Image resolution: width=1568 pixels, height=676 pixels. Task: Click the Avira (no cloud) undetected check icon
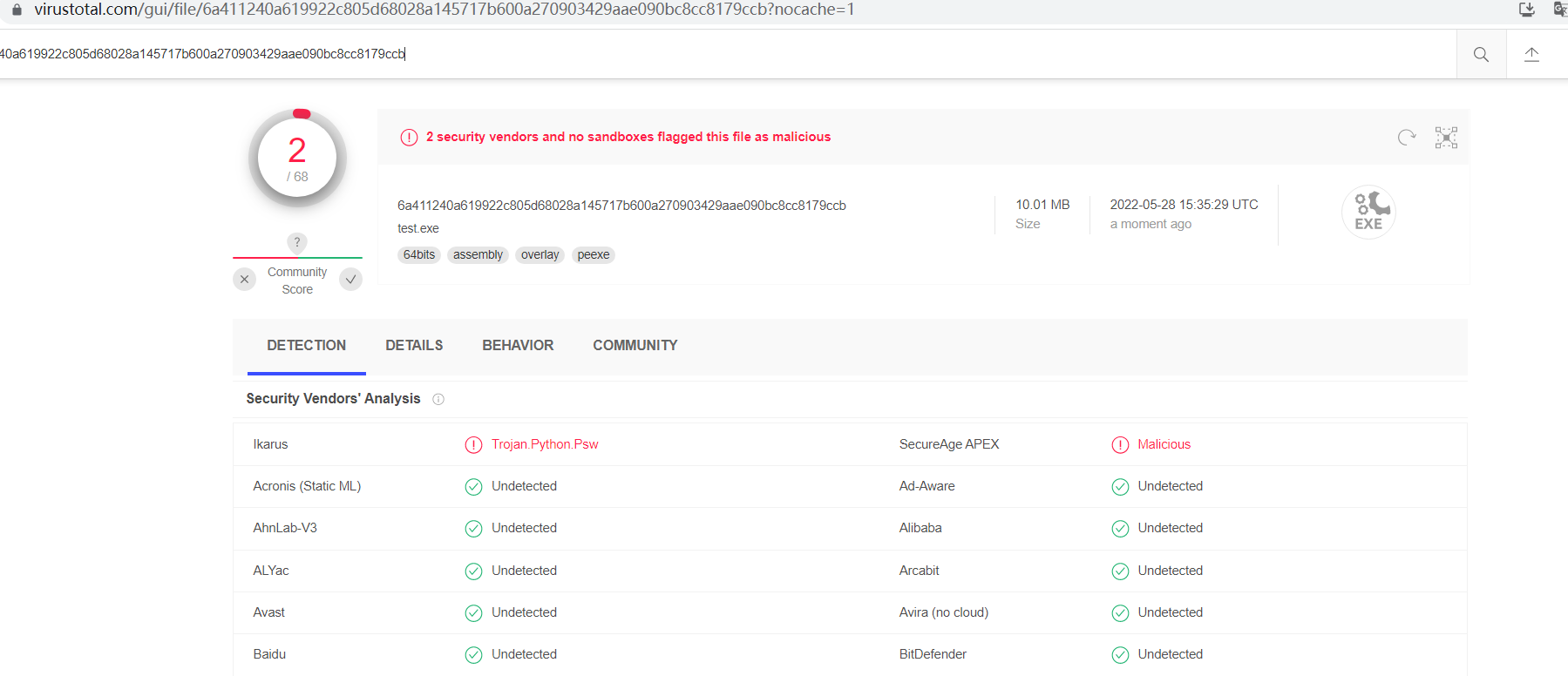1120,613
